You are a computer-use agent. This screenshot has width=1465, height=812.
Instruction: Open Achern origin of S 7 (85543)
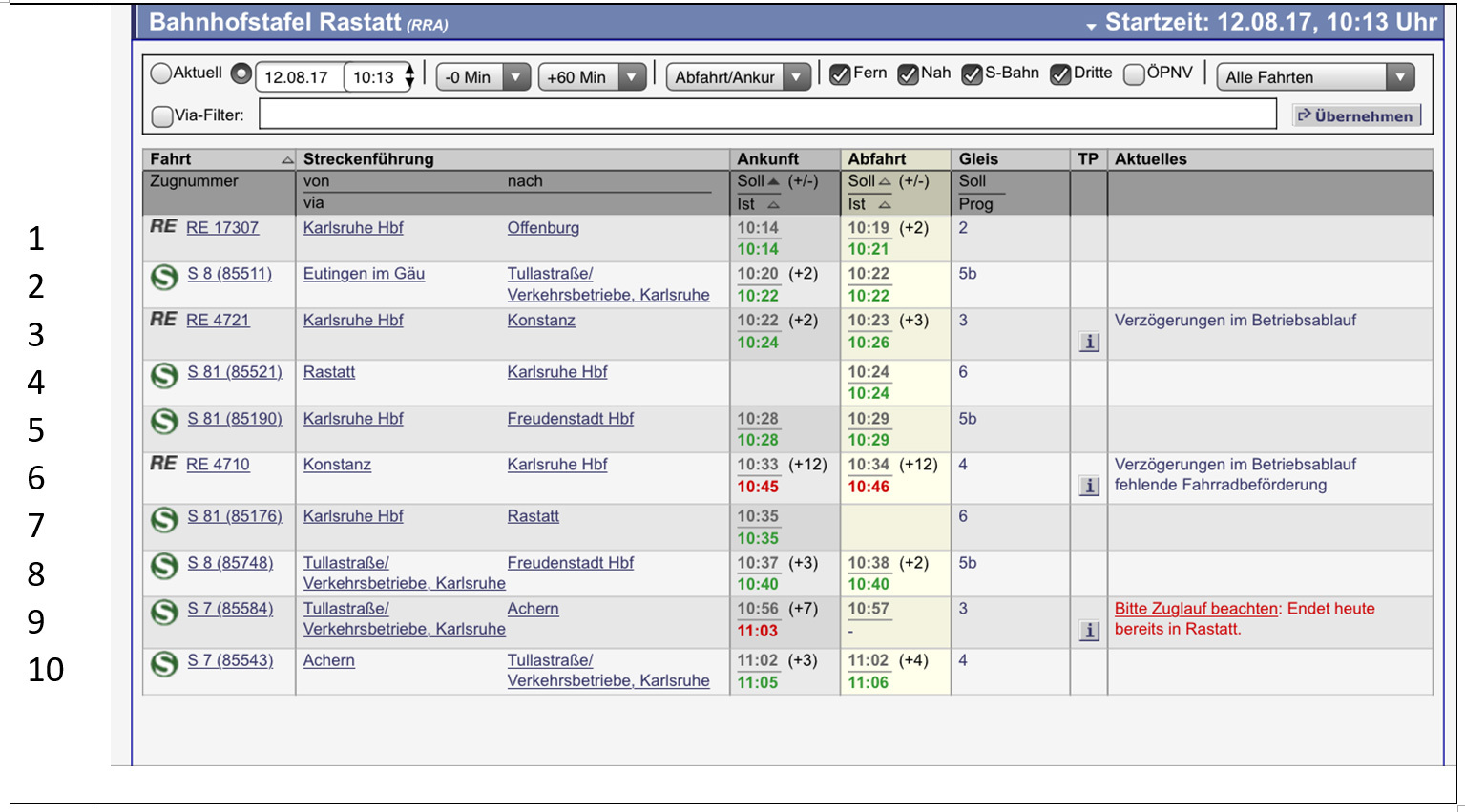coord(329,659)
